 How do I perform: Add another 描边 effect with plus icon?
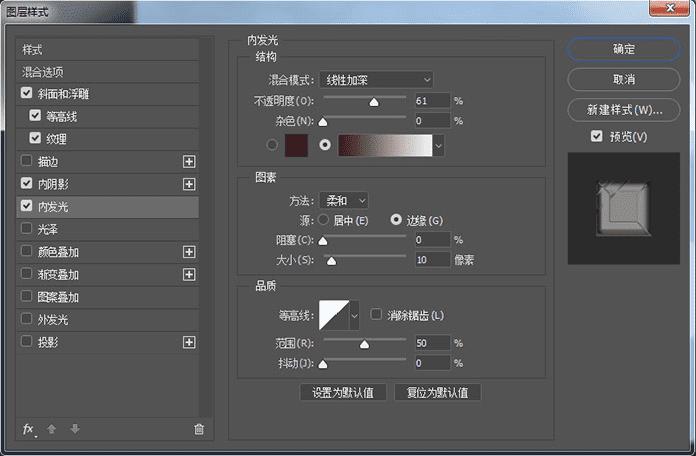[x=188, y=161]
